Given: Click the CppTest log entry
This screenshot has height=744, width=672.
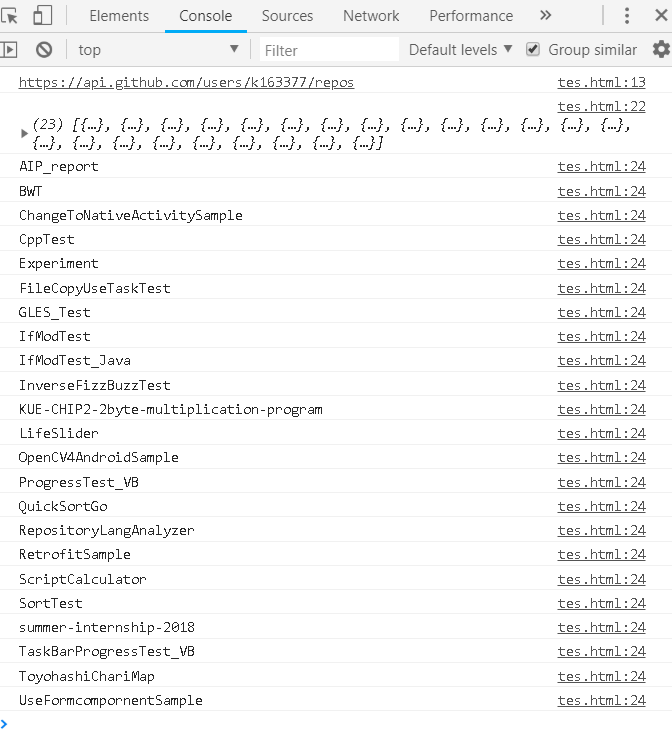Looking at the screenshot, I should [x=47, y=240].
